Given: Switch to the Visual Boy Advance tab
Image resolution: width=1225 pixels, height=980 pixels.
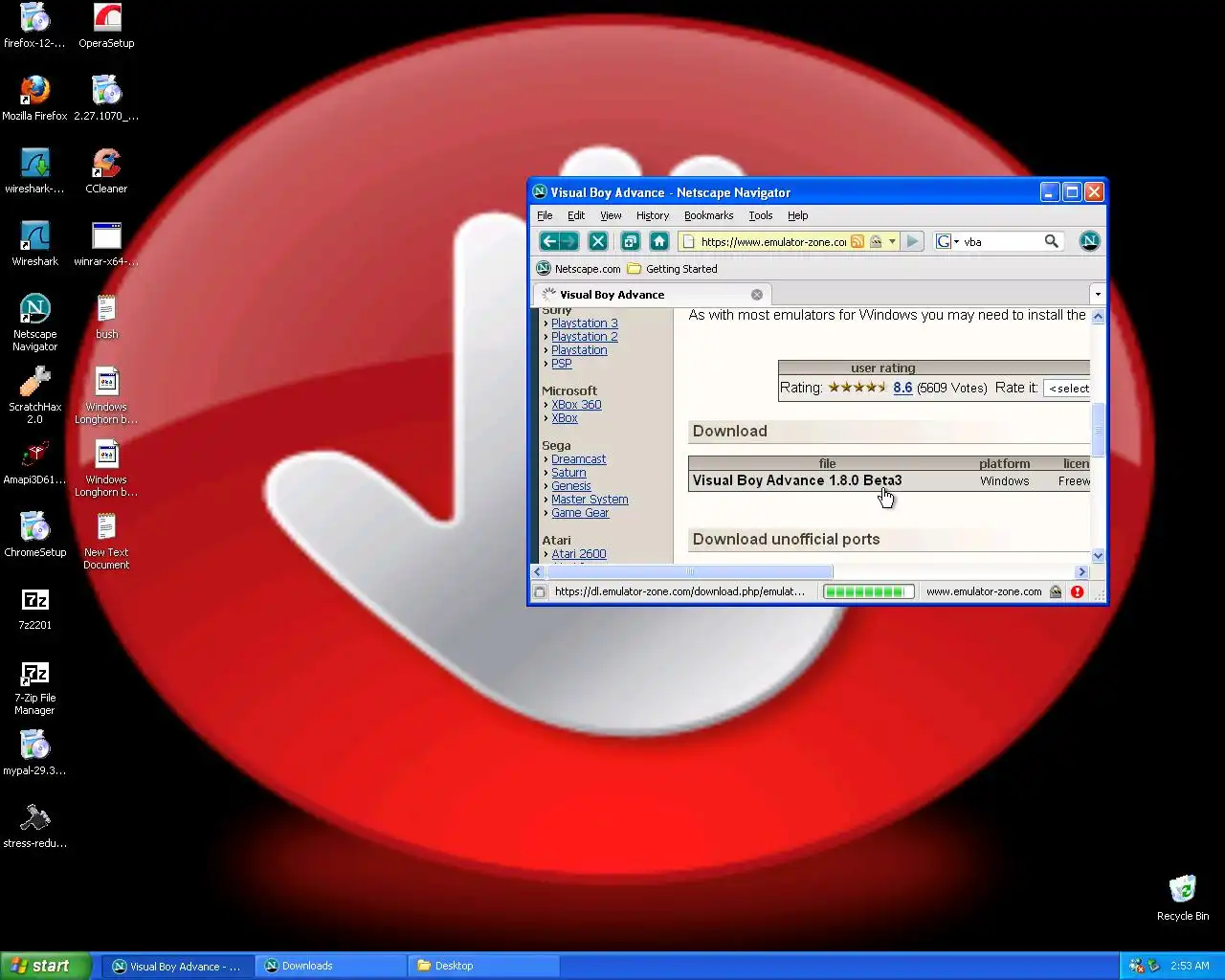Looking at the screenshot, I should (x=652, y=295).
